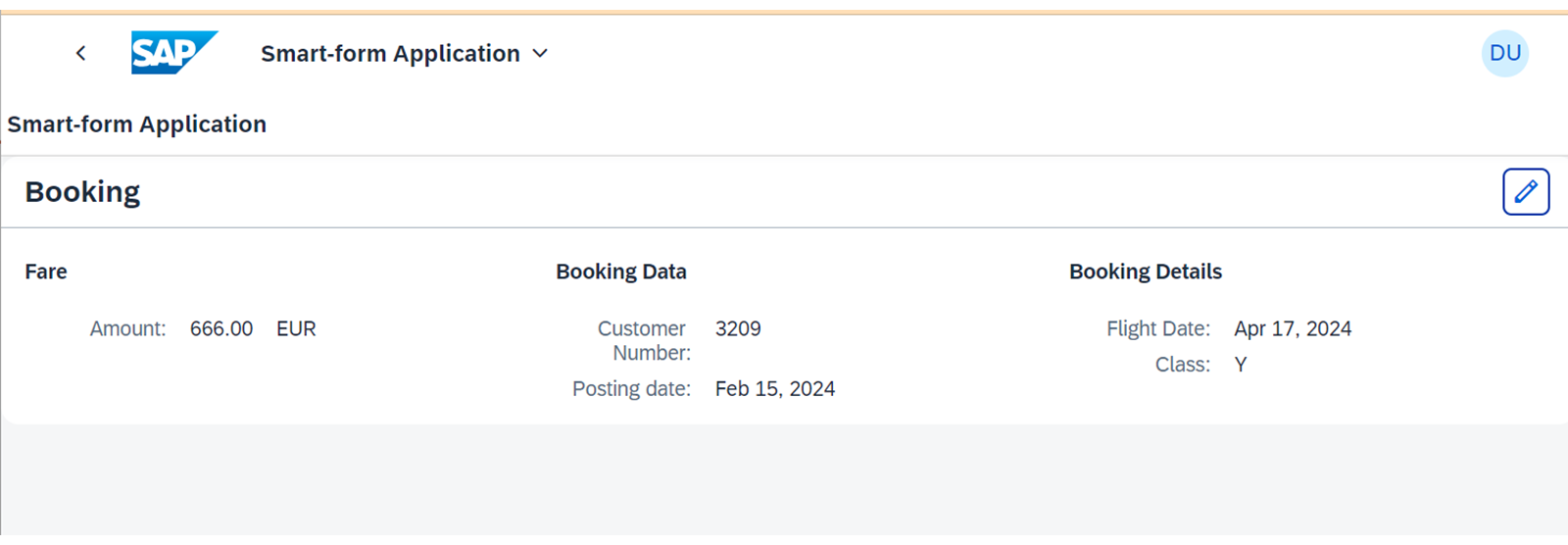Image resolution: width=1568 pixels, height=545 pixels.
Task: Click the Posting date Feb 15, 2024
Action: pos(775,389)
